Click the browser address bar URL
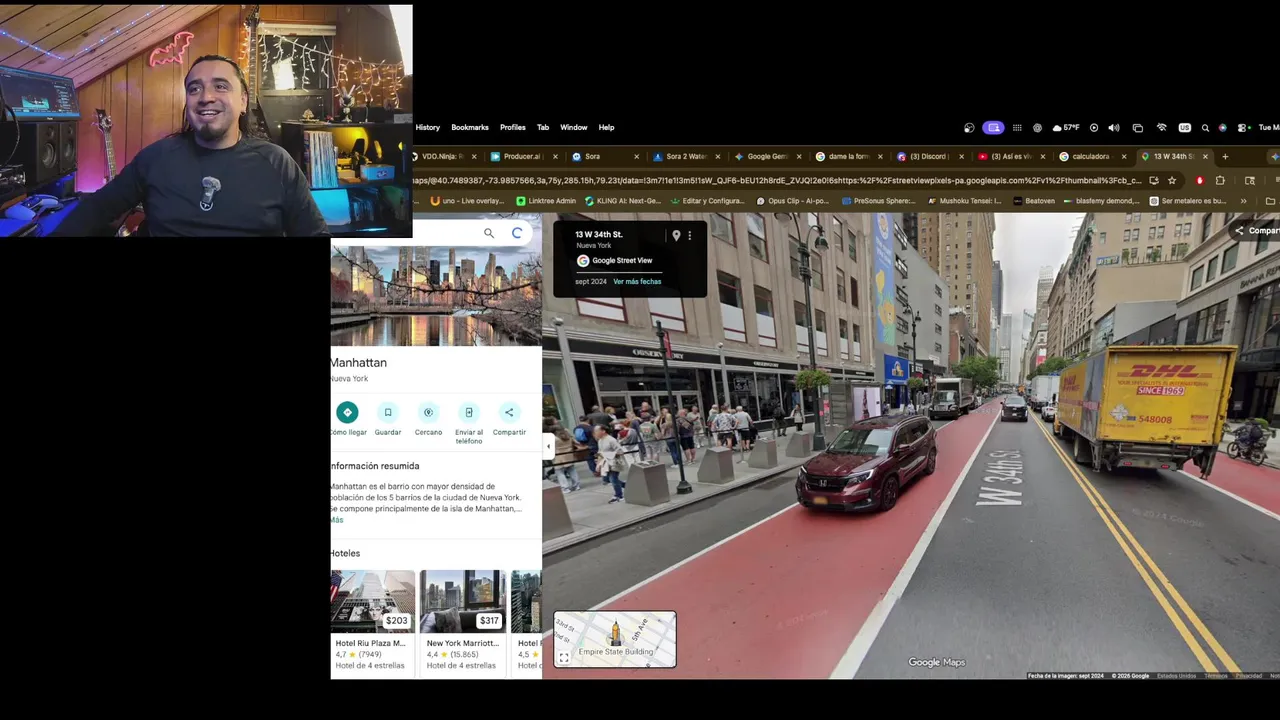This screenshot has height=720, width=1280. coord(777,181)
